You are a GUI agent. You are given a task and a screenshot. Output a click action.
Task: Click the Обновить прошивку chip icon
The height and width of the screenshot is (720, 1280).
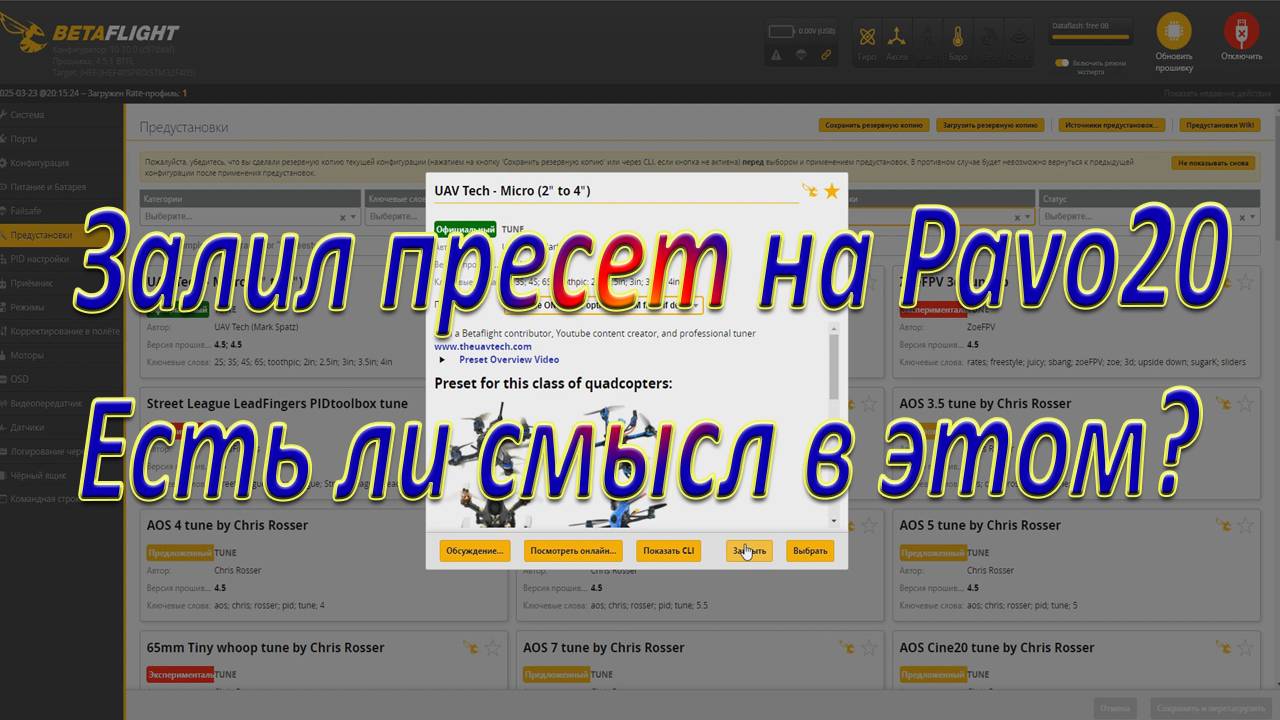(x=1174, y=30)
